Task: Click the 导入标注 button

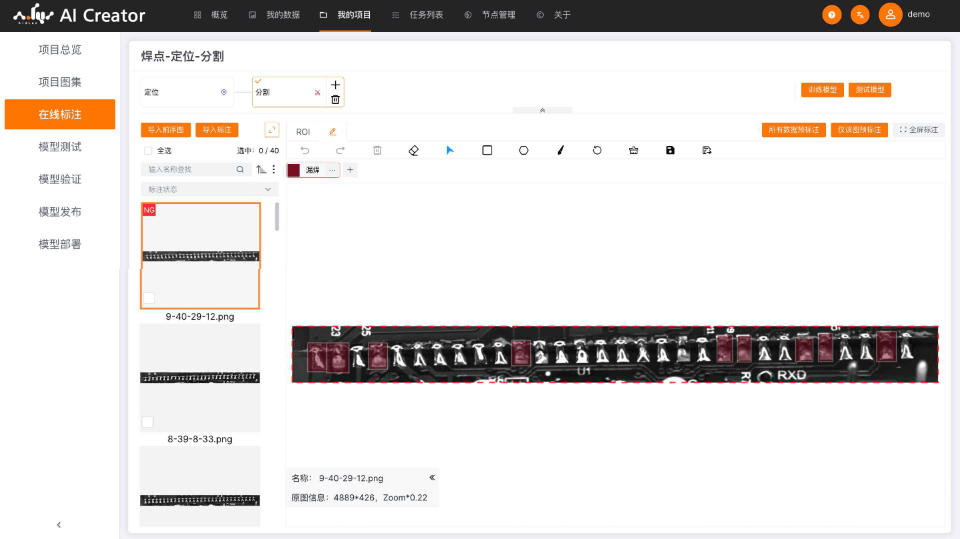Action: click(x=217, y=130)
